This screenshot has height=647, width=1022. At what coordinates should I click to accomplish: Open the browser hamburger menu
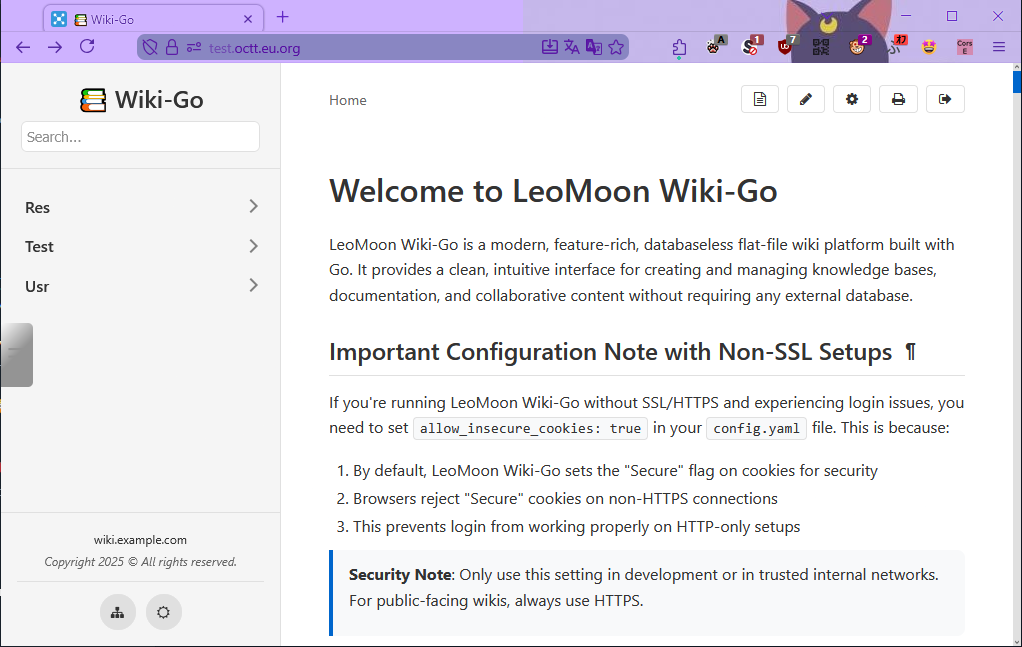pyautogui.click(x=999, y=47)
